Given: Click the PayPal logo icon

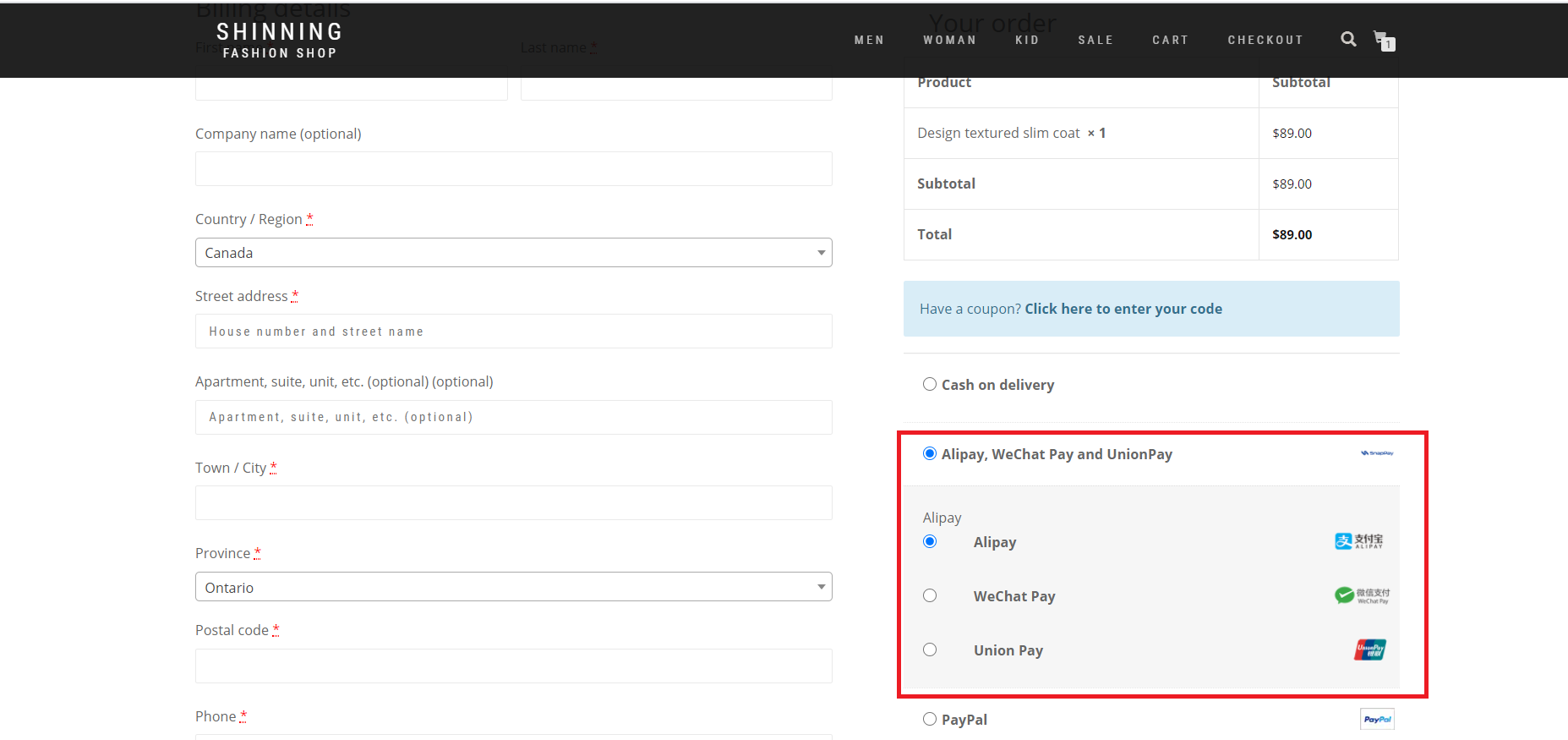Looking at the screenshot, I should 1377,719.
